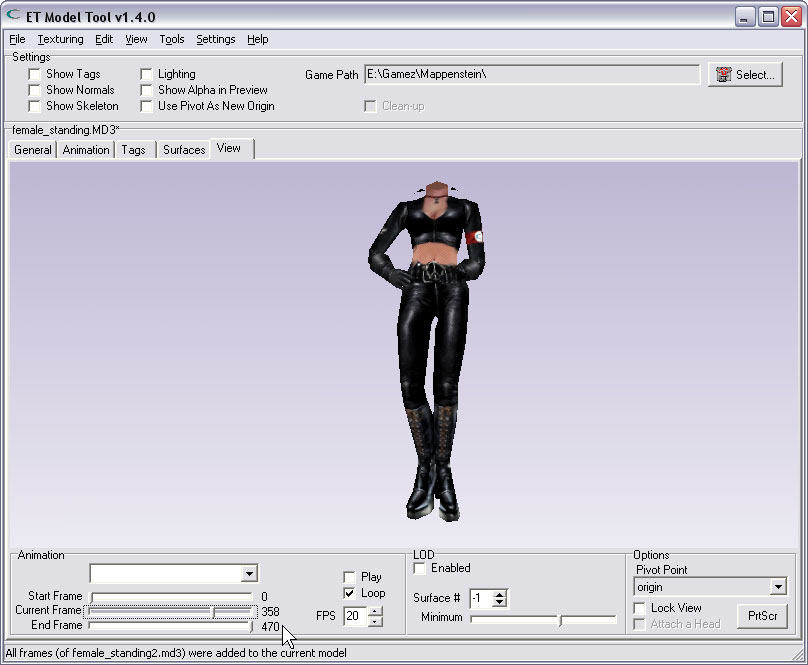Image resolution: width=808 pixels, height=665 pixels.
Task: Open the Tools menu
Action: tap(172, 39)
